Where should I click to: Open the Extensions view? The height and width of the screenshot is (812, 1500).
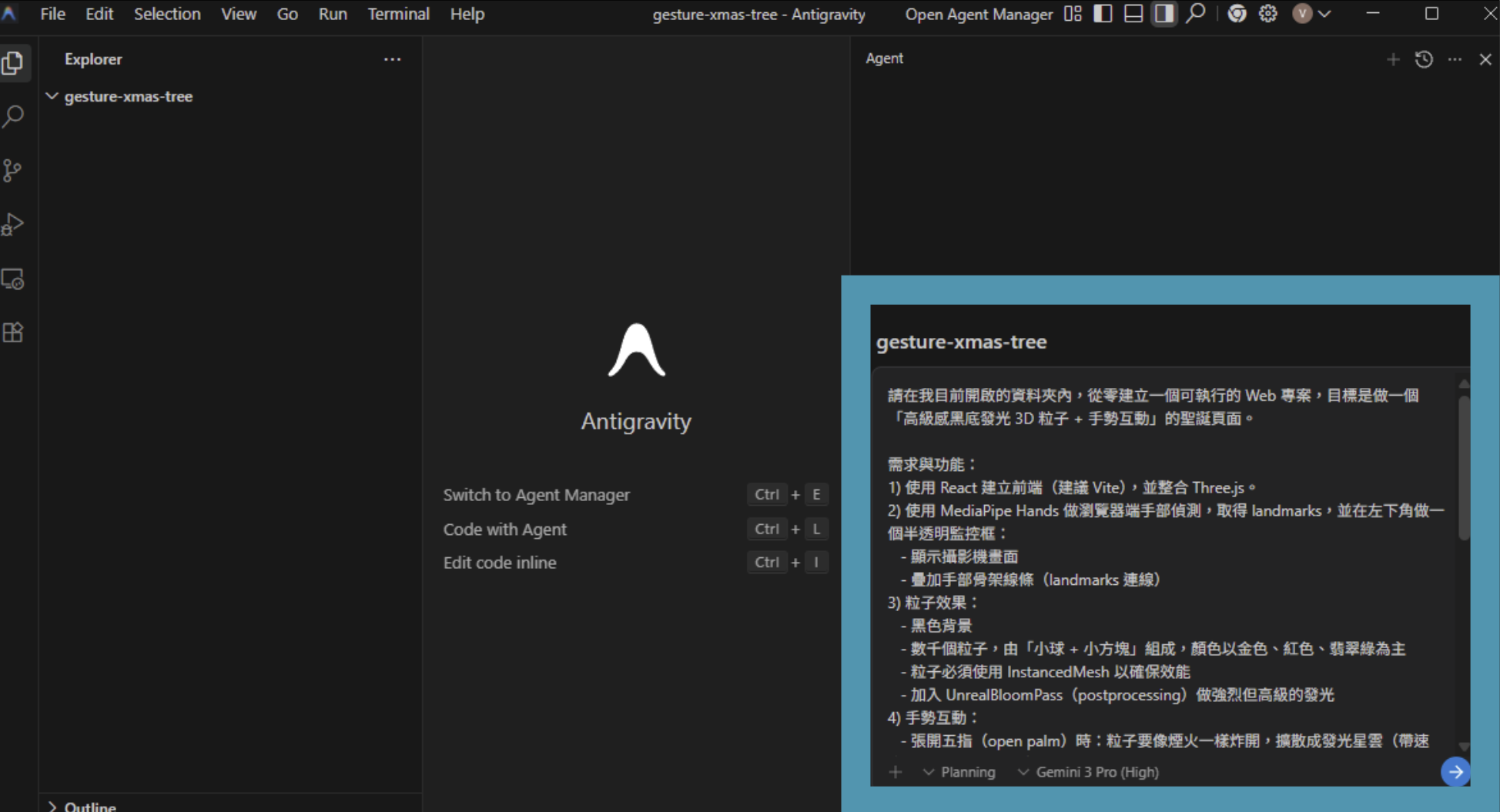13,332
